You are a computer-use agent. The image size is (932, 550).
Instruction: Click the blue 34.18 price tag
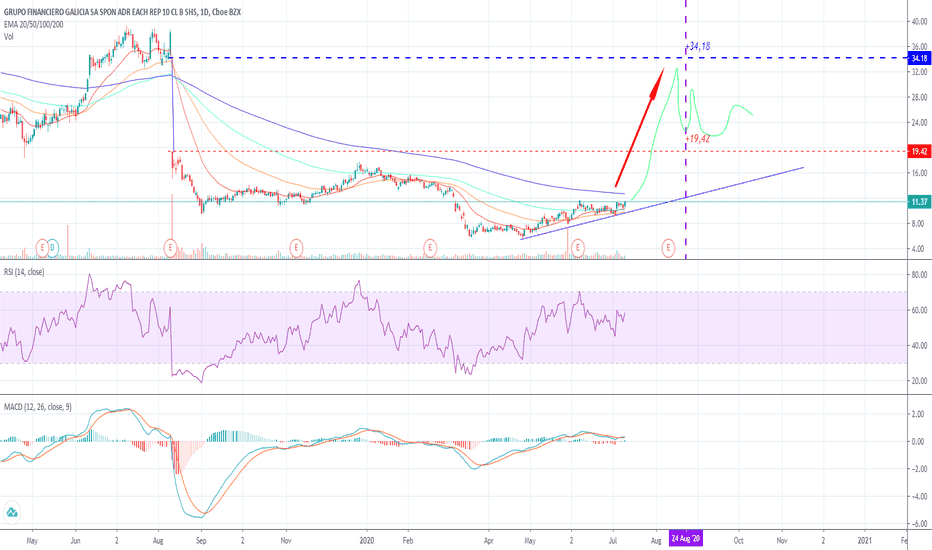pyautogui.click(x=920, y=58)
